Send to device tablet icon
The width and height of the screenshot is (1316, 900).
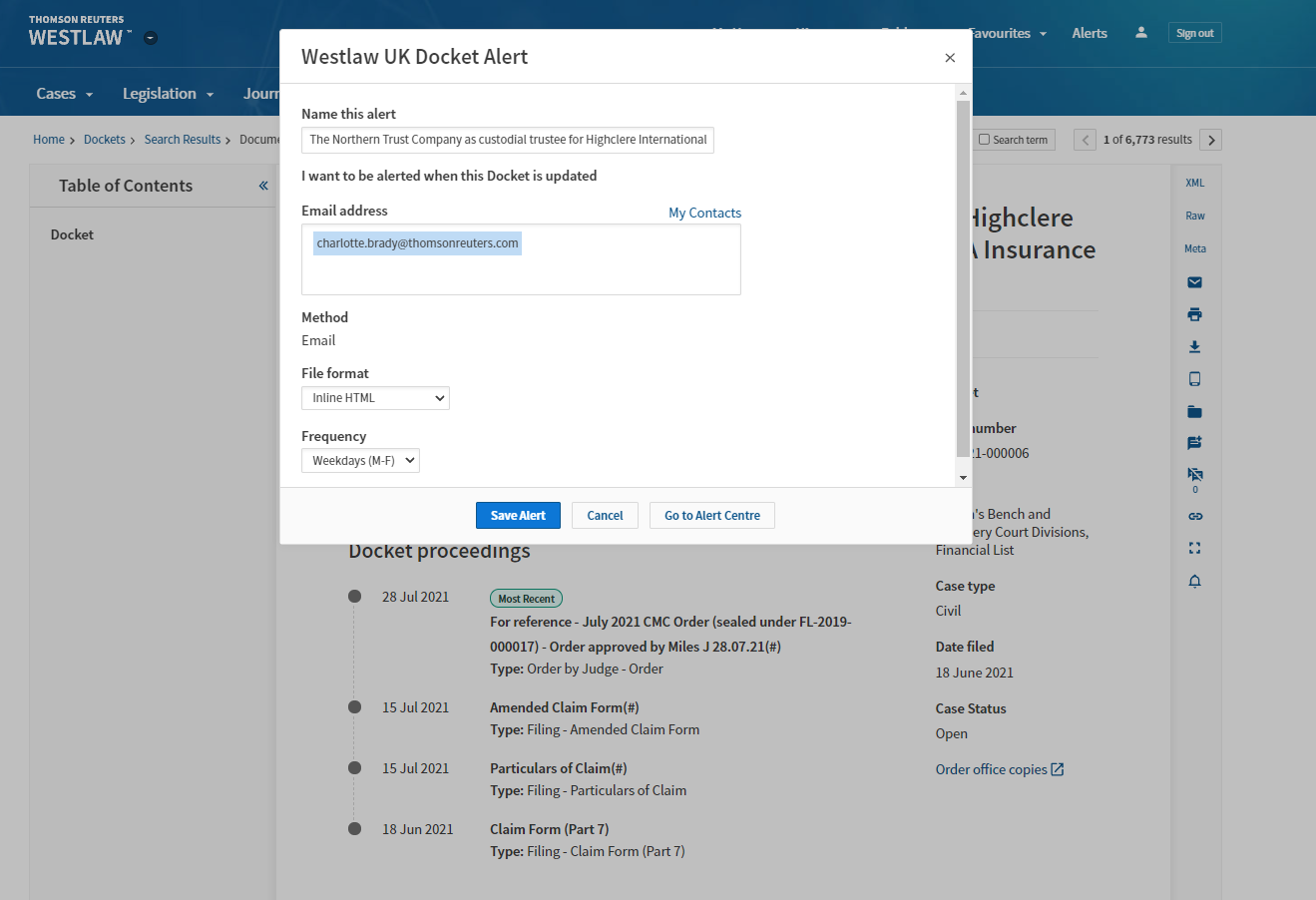[x=1195, y=379]
